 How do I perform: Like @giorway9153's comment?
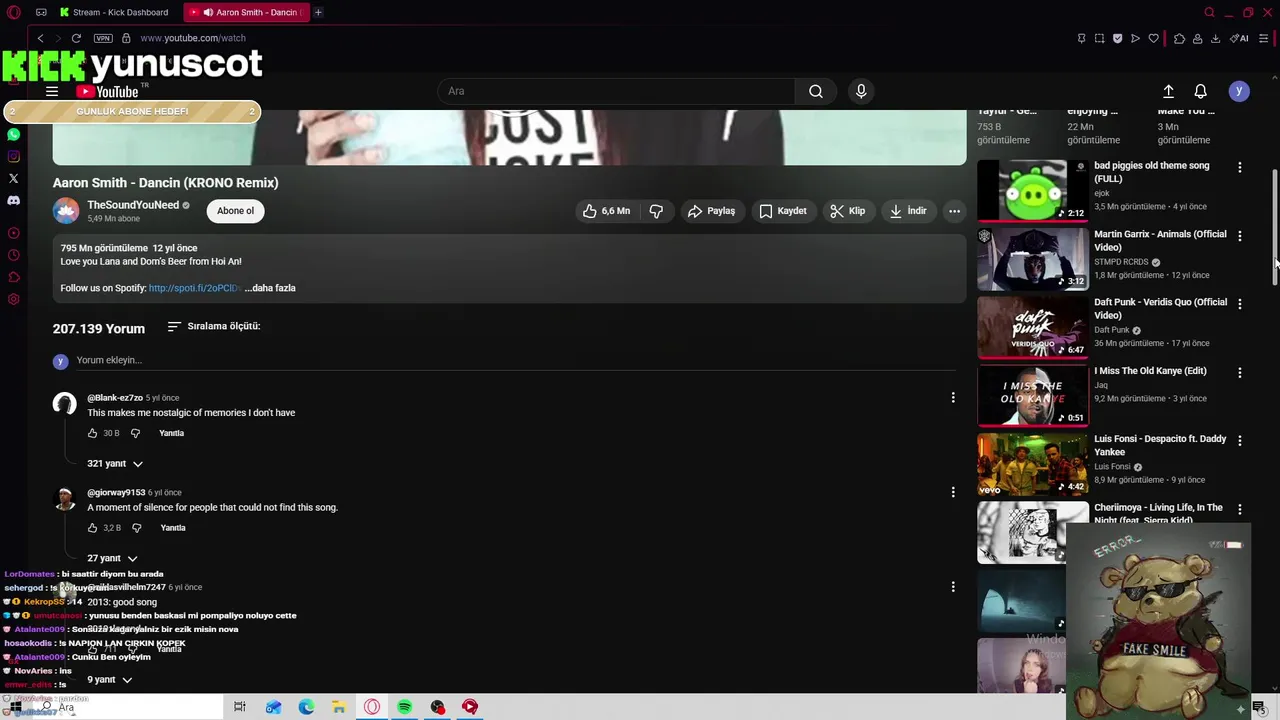(x=93, y=528)
